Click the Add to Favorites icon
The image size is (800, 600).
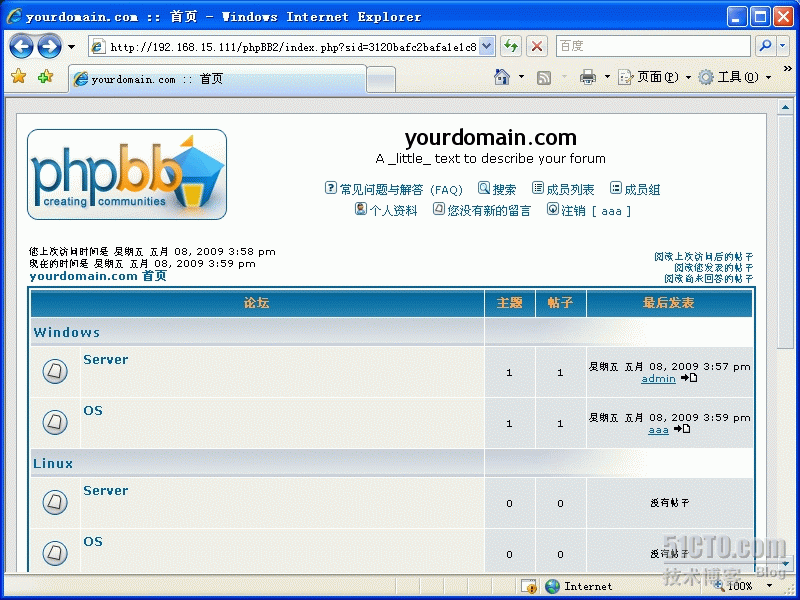click(x=45, y=77)
